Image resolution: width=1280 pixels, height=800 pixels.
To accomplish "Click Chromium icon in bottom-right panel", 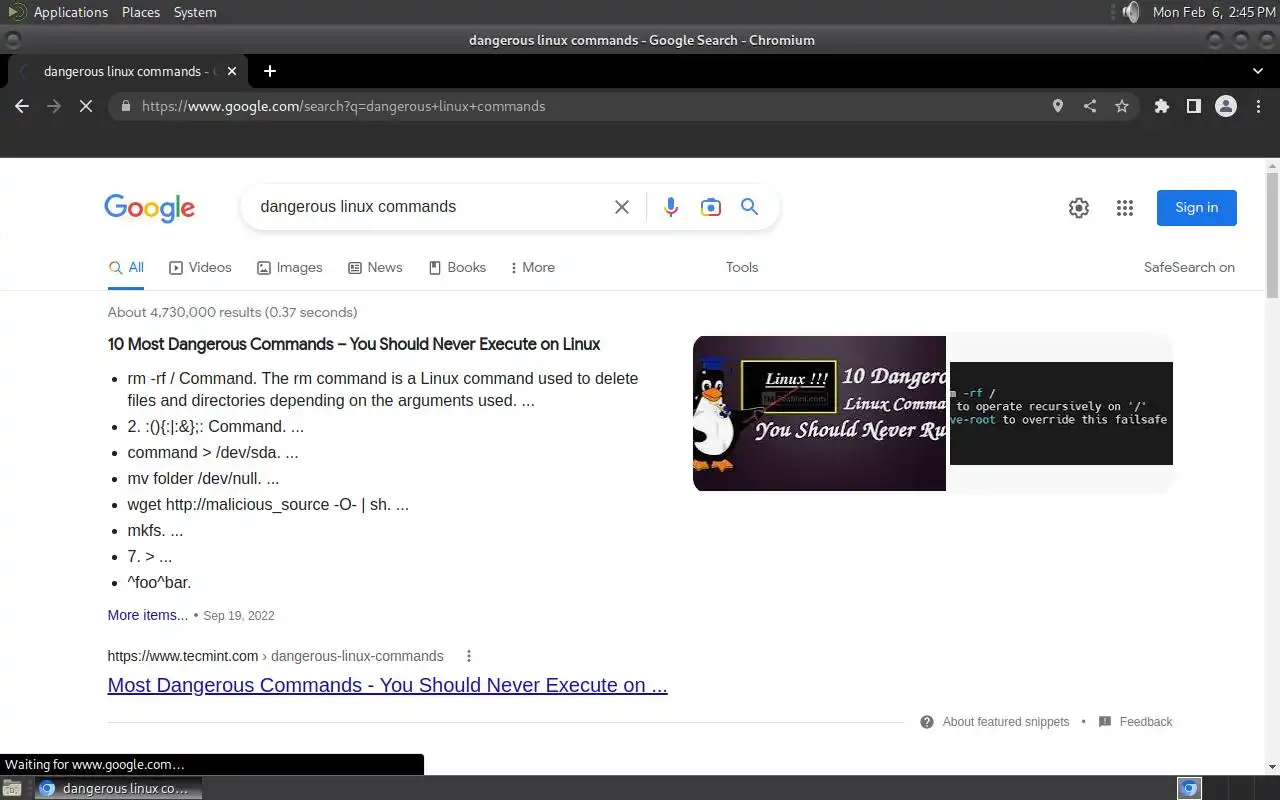I will tap(1189, 788).
